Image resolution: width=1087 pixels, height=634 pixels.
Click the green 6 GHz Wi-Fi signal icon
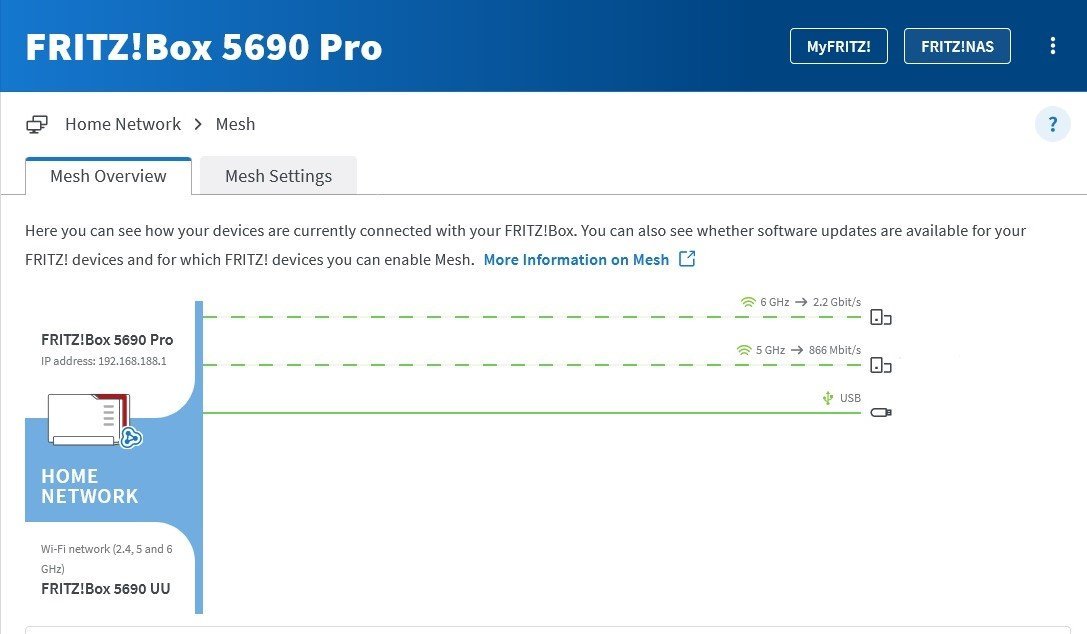coord(746,301)
